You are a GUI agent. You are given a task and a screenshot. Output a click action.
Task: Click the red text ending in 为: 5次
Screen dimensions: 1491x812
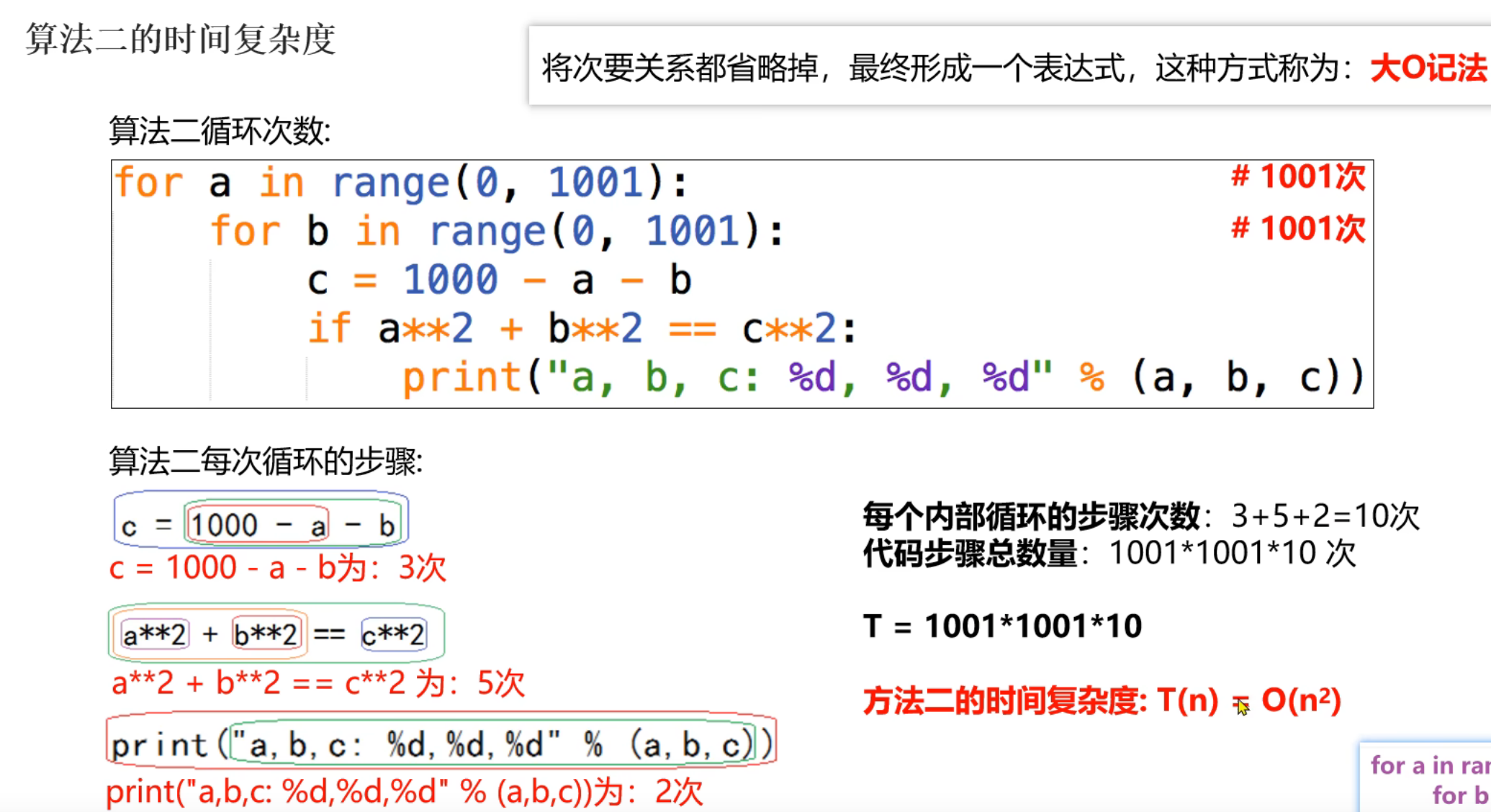[x=318, y=682]
